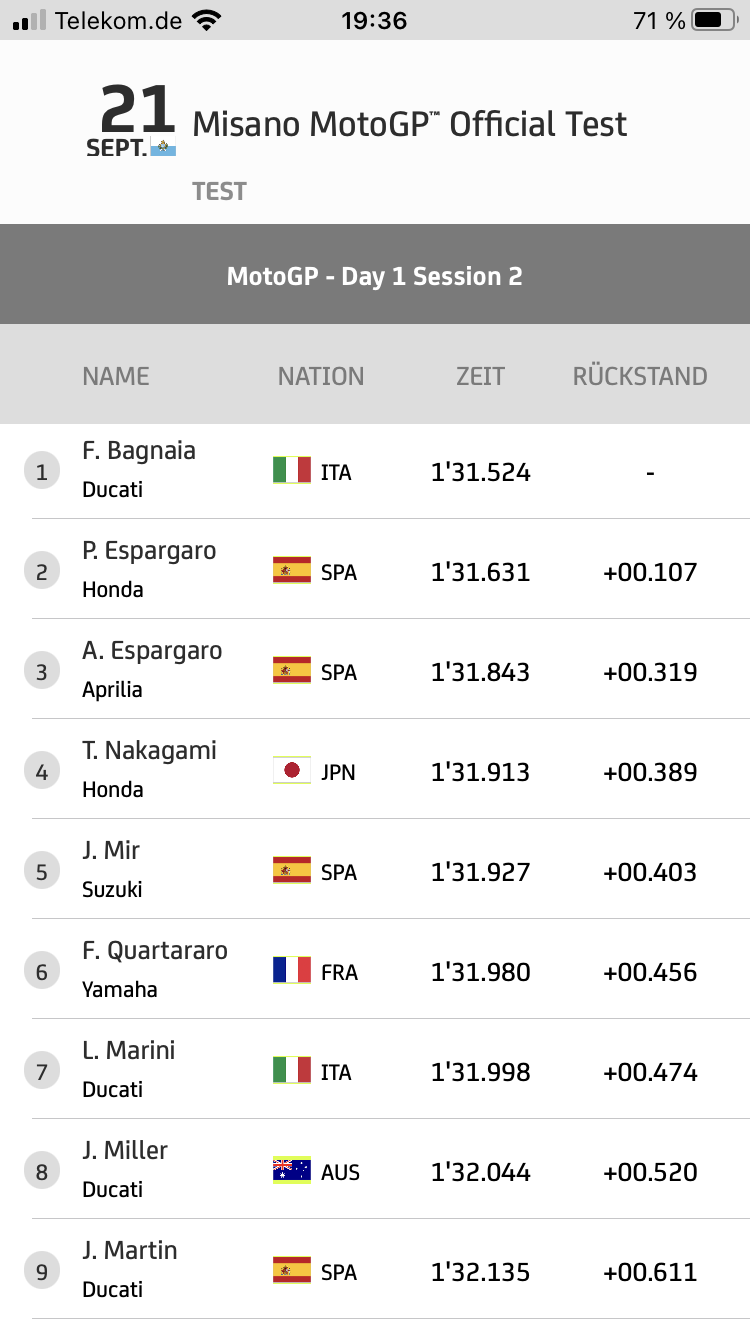The image size is (750, 1334).
Task: Tap J. Martin's gap +00.611
Action: (650, 1272)
